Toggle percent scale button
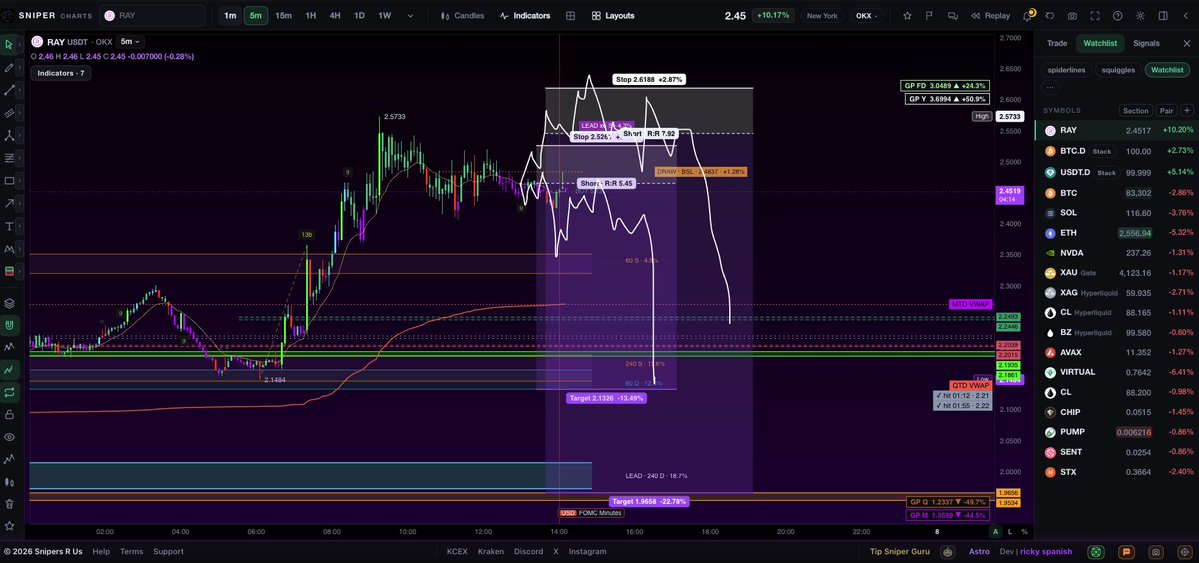 [x=1024, y=532]
